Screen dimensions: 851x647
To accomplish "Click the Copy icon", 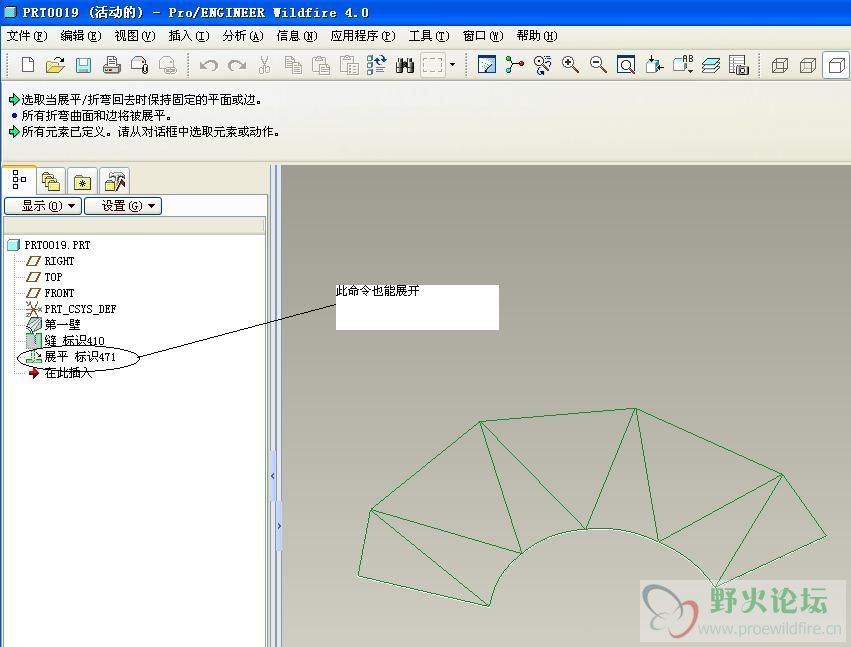I will (x=293, y=65).
